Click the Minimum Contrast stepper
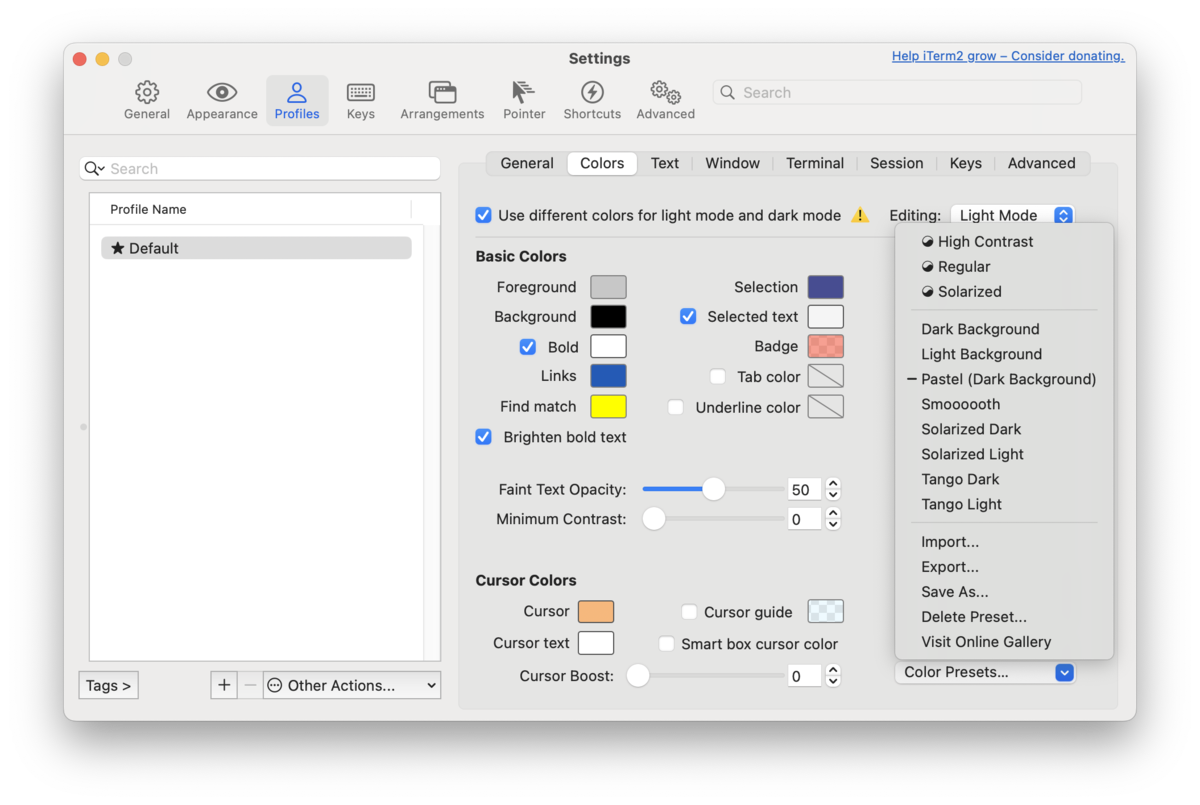The image size is (1200, 805). [833, 519]
